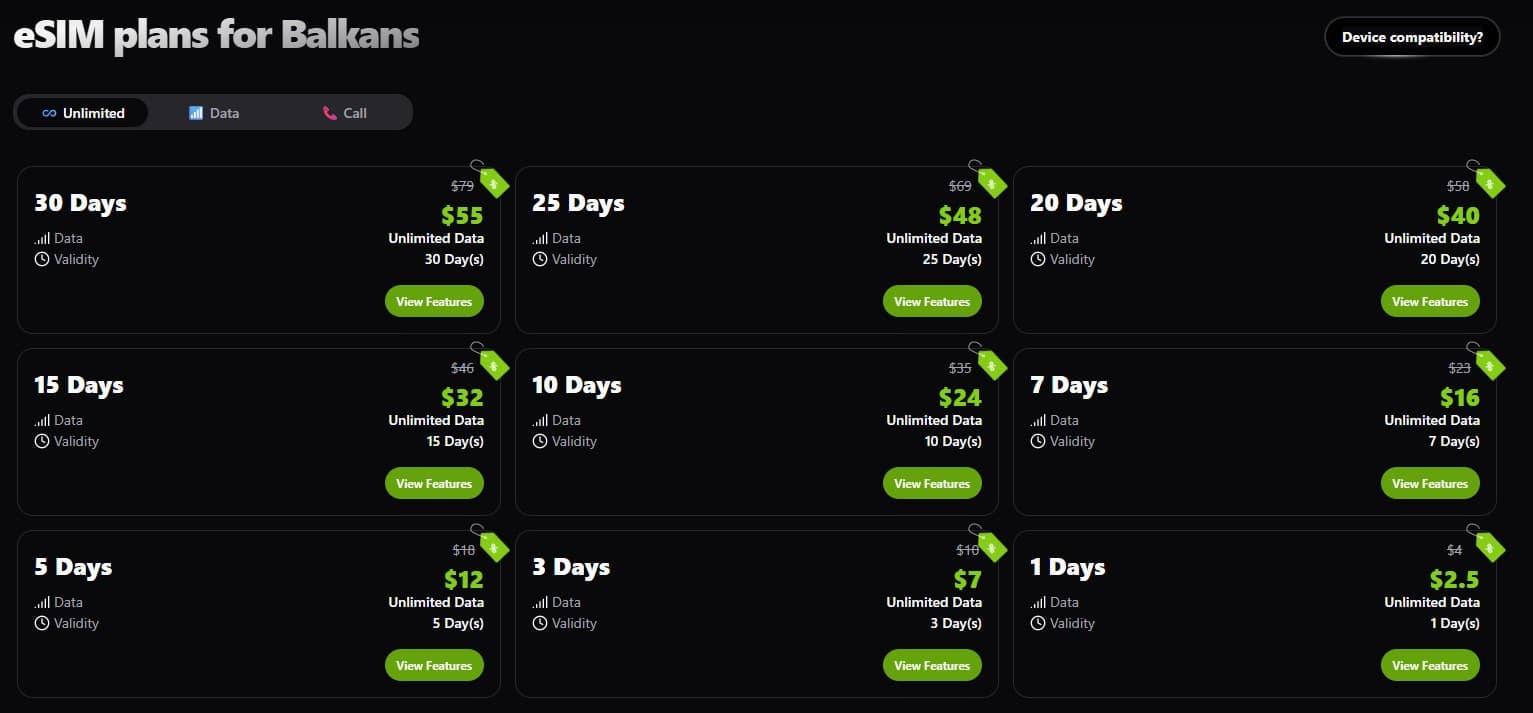The image size is (1533, 713).
Task: View Features of the 3 Days plan
Action: click(932, 665)
